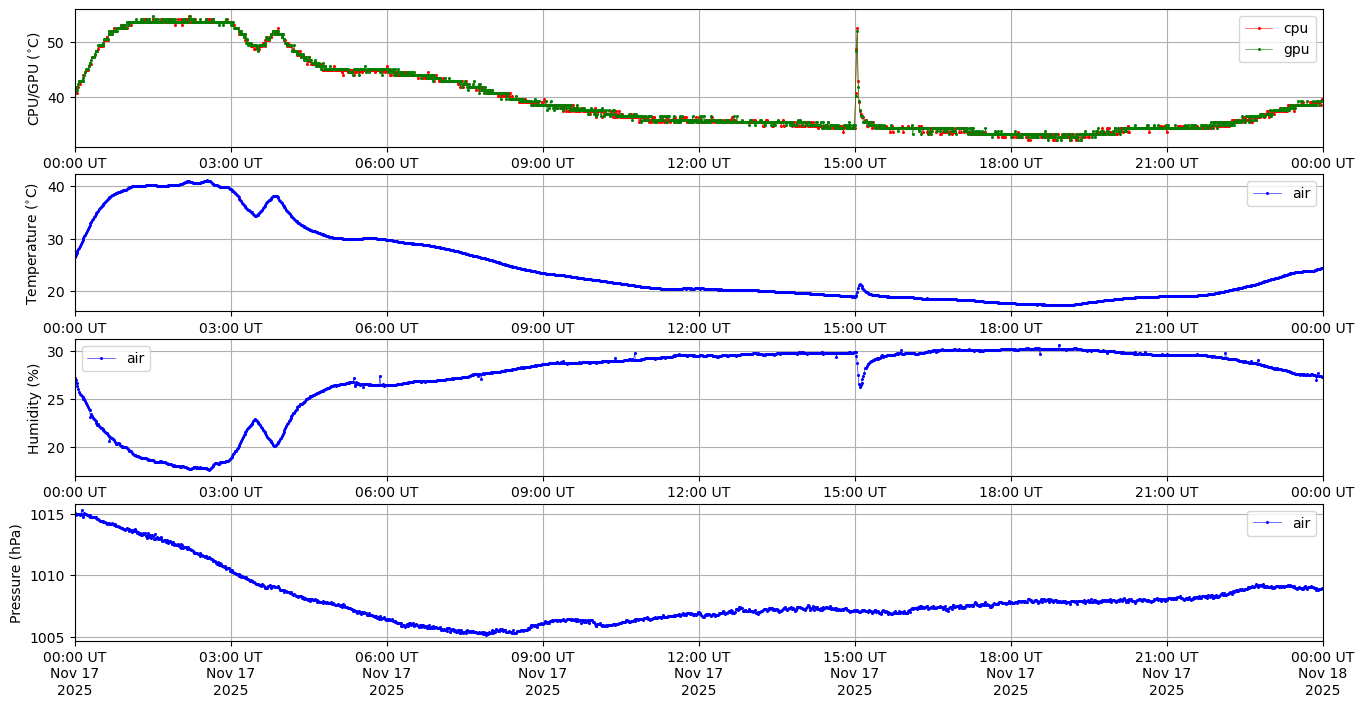The height and width of the screenshot is (707, 1364).
Task: Click the CPU/GPU (°C) y-axis label
Action: tap(33, 79)
